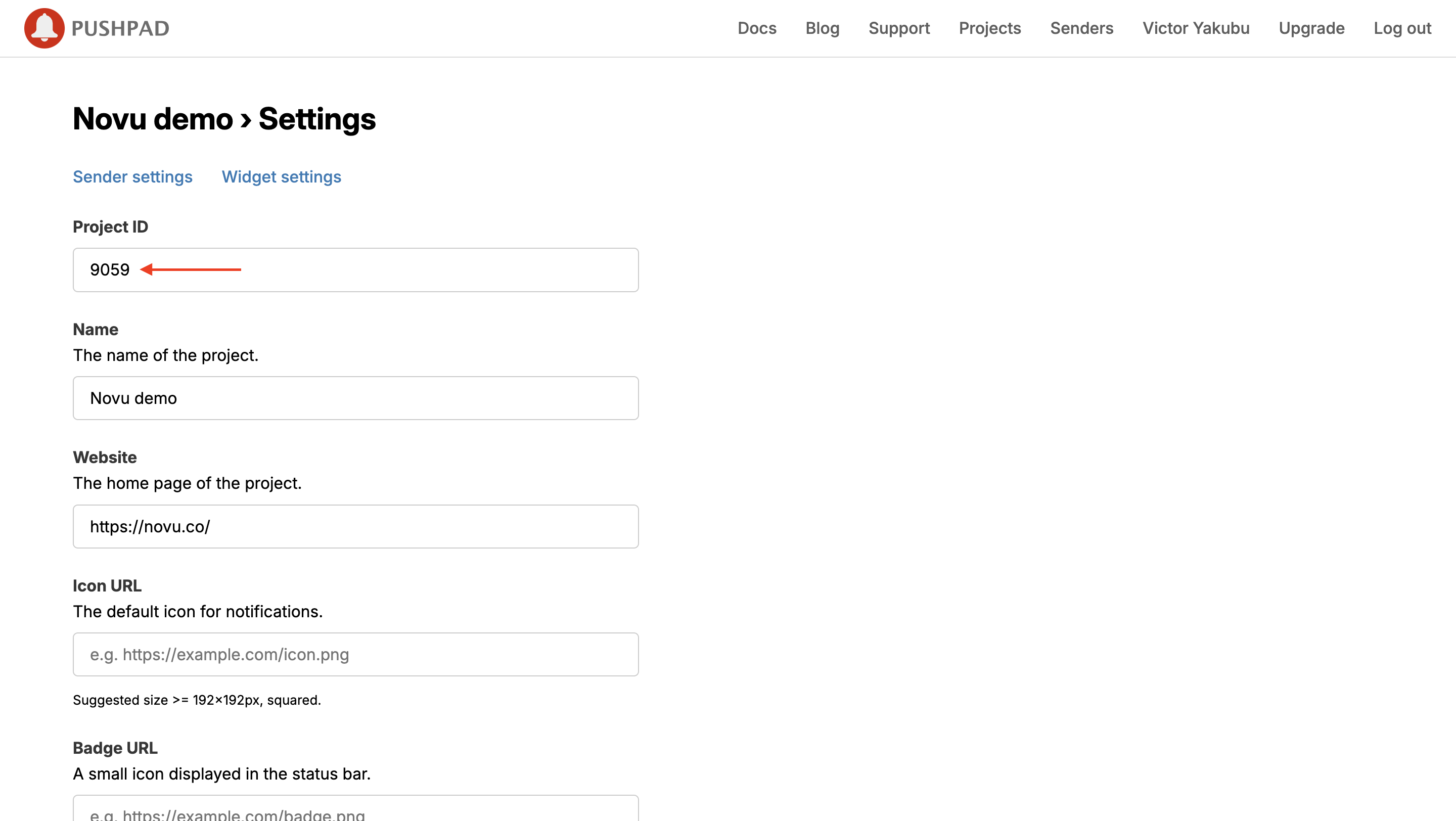Click the Novu demo breadcrumb heading
This screenshot has width=1456, height=821.
click(153, 119)
